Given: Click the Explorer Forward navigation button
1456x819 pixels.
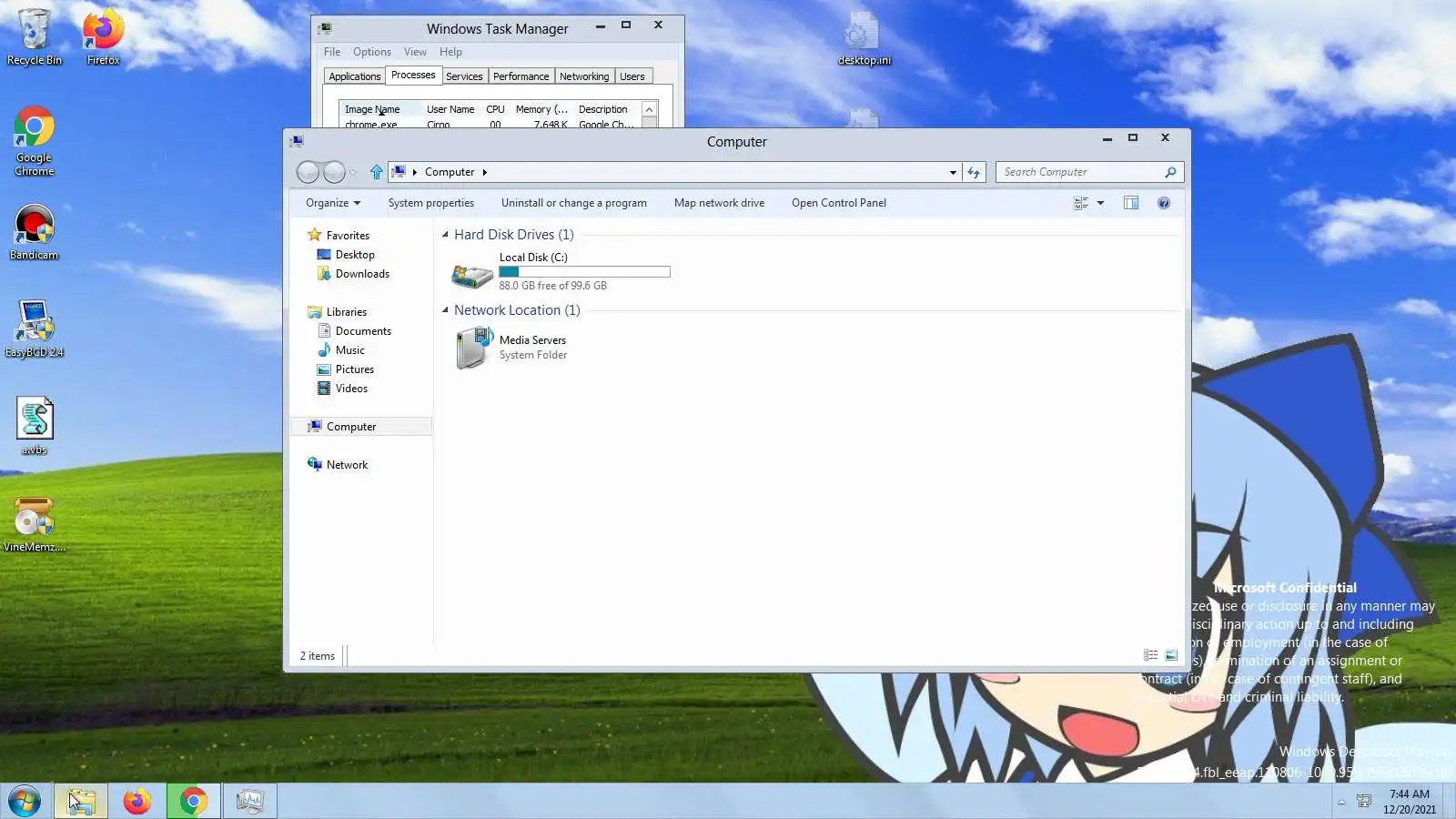Looking at the screenshot, I should click(334, 172).
